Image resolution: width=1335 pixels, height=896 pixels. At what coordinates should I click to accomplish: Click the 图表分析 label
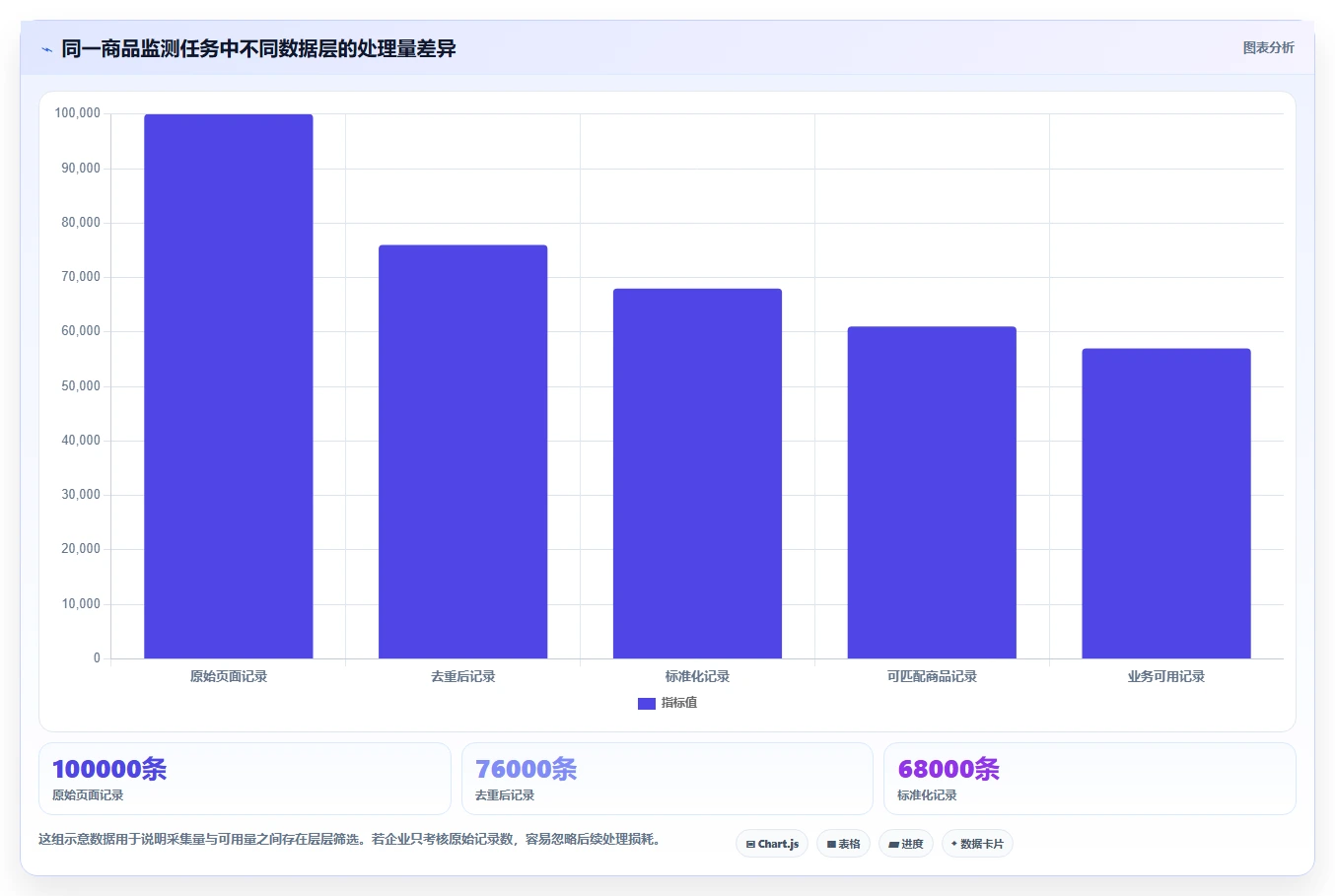1268,47
